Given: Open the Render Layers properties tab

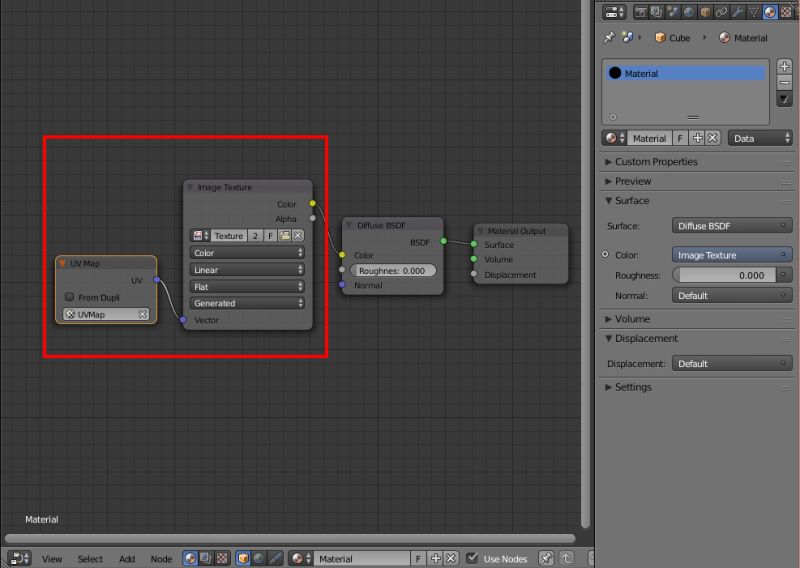Looking at the screenshot, I should pos(657,12).
